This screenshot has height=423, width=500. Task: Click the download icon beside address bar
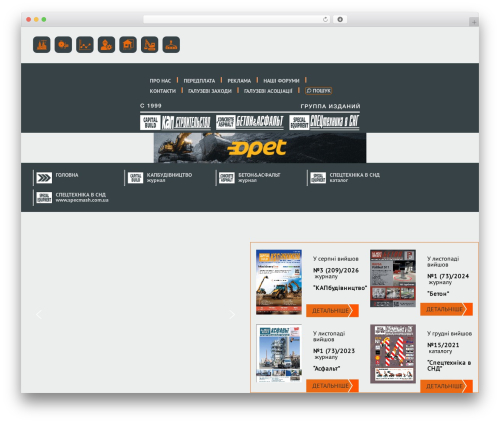click(x=340, y=19)
